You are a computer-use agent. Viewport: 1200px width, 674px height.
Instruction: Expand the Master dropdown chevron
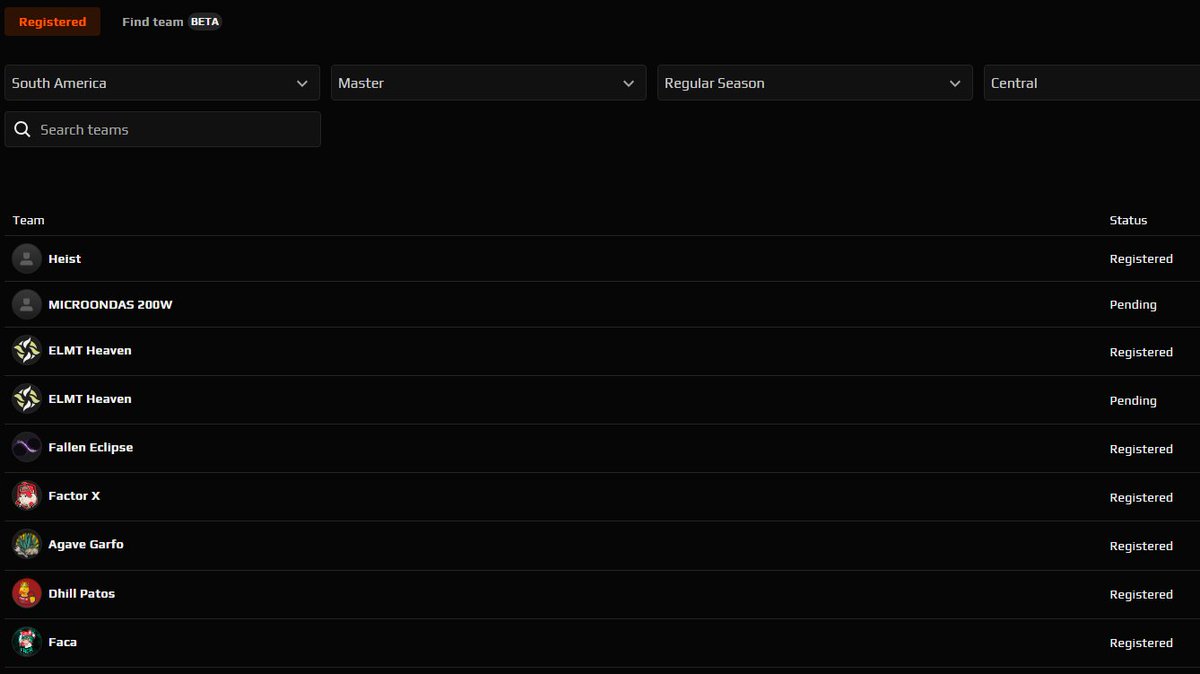tap(628, 84)
